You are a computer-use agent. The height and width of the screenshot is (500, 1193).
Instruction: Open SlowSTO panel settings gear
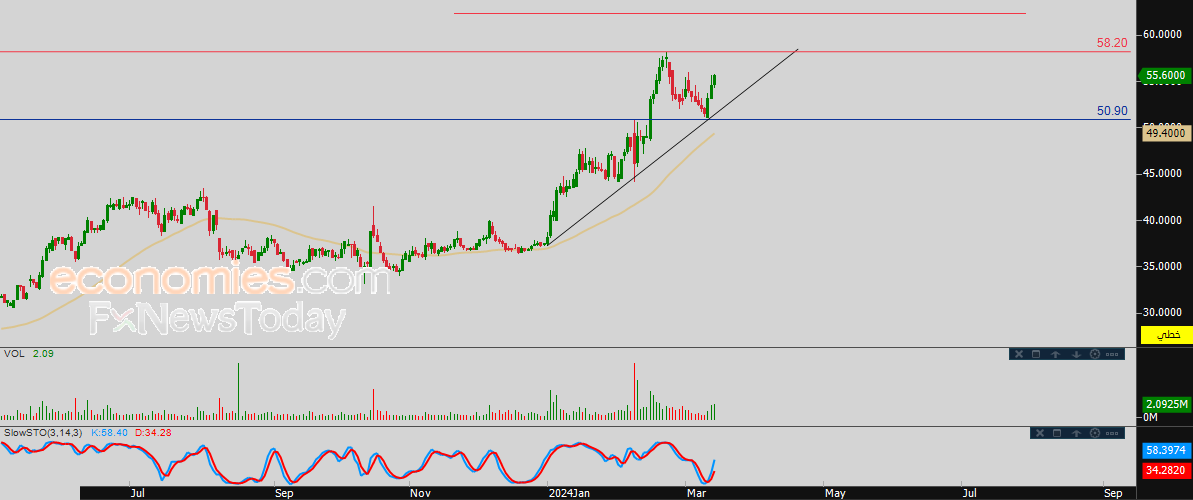[x=1096, y=433]
